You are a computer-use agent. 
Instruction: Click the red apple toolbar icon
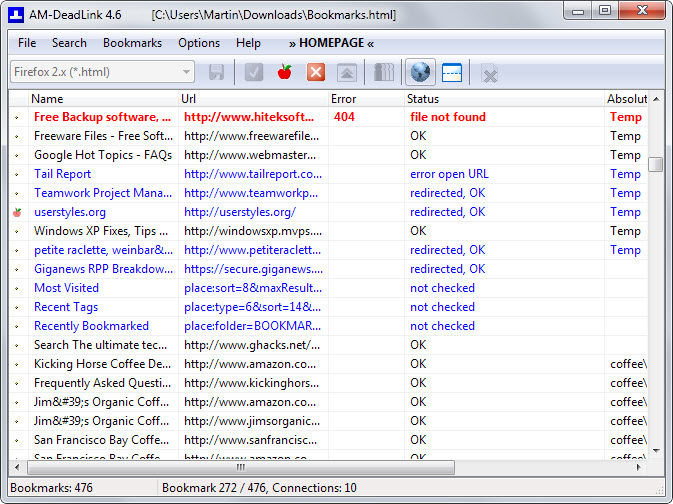click(285, 72)
